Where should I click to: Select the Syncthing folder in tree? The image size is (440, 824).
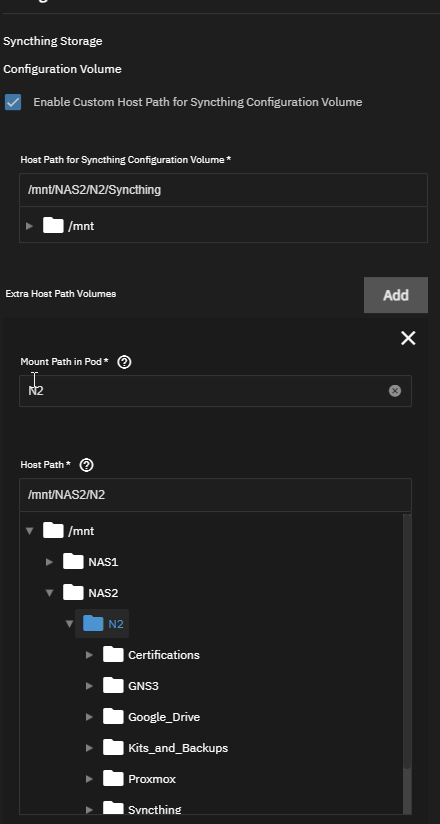155,809
